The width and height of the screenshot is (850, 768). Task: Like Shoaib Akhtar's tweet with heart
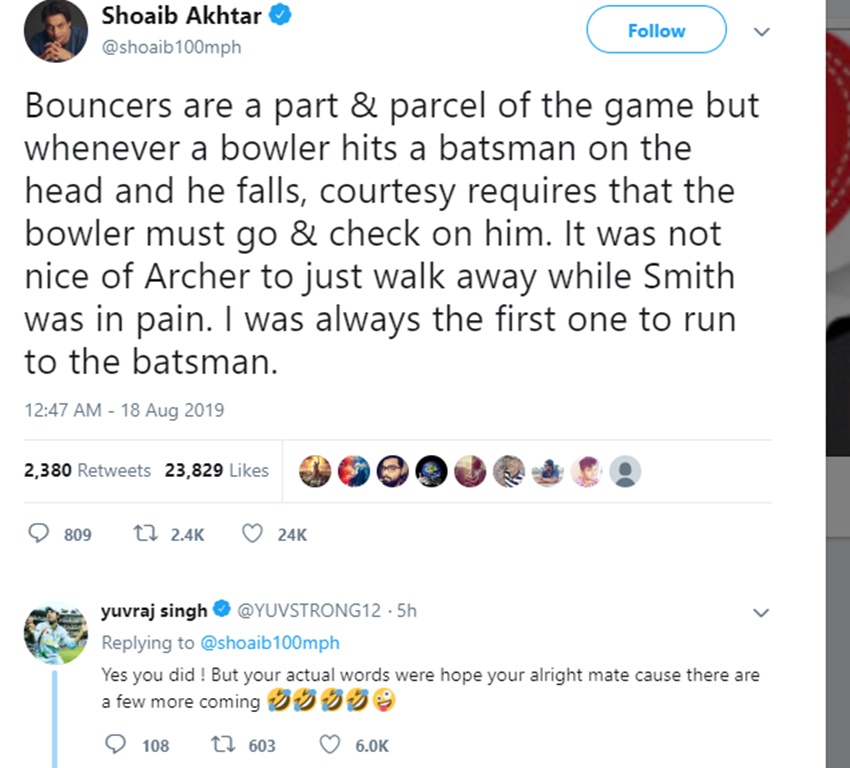pos(252,534)
